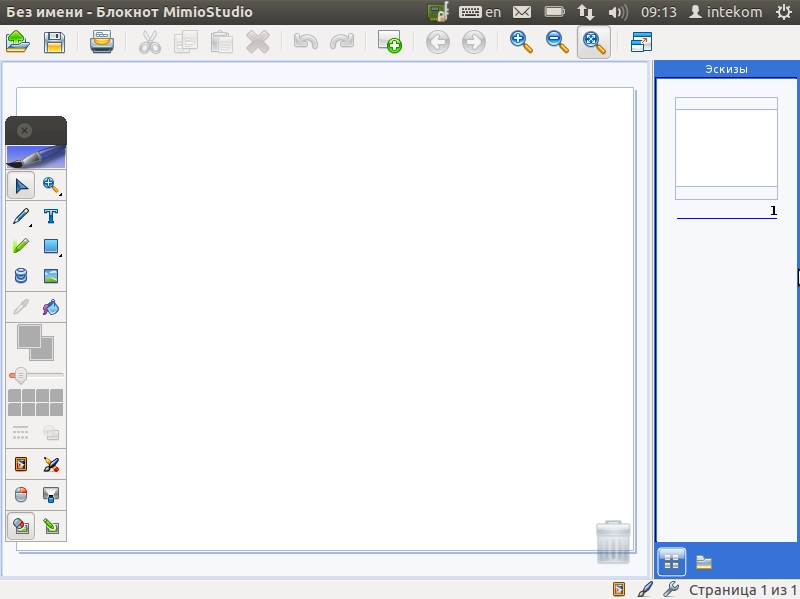This screenshot has width=800, height=599.
Task: Pick the Eyedropper color picker tool
Action: tap(21, 307)
